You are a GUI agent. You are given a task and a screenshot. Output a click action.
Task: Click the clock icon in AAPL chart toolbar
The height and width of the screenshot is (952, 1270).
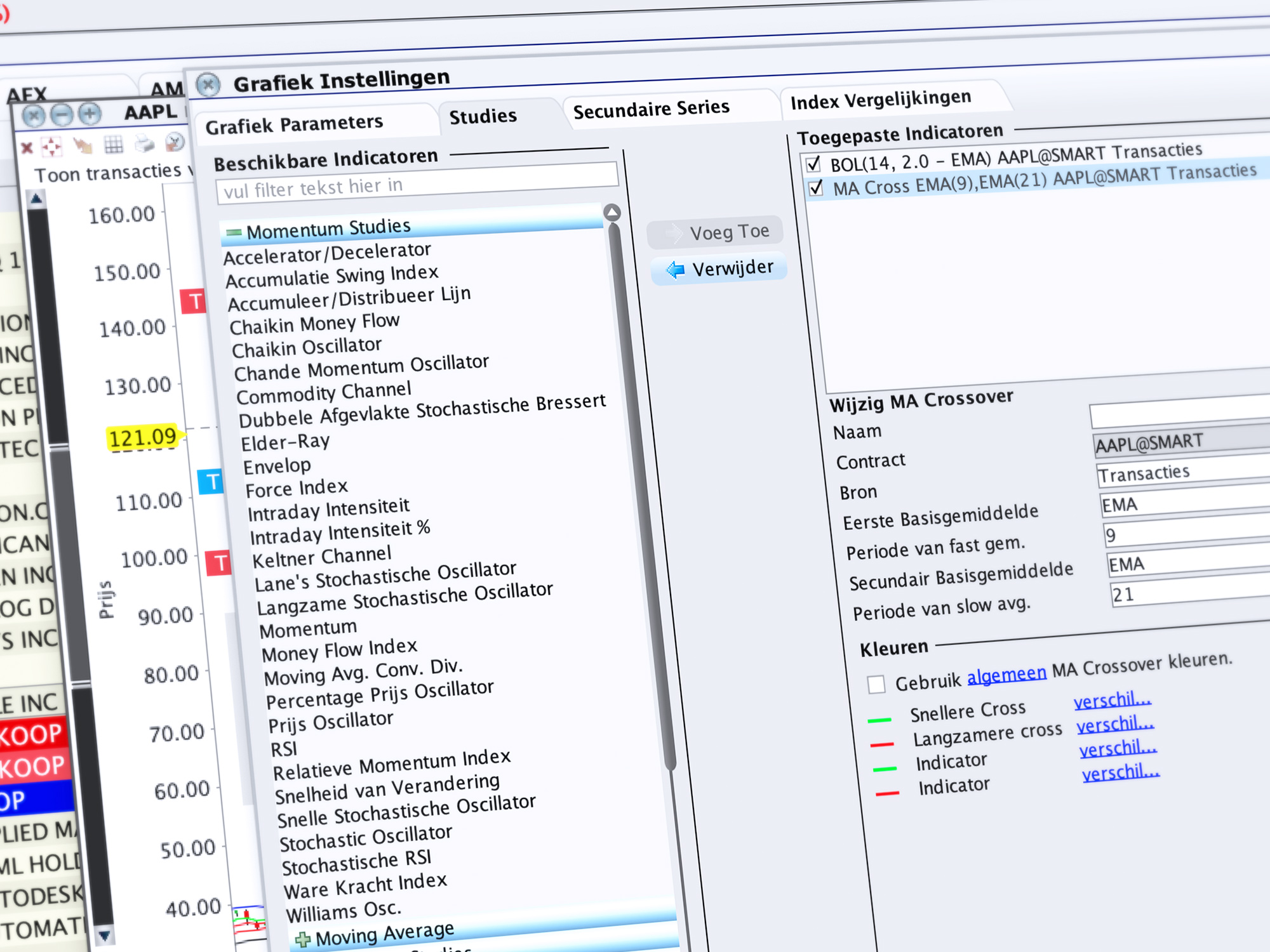point(174,143)
